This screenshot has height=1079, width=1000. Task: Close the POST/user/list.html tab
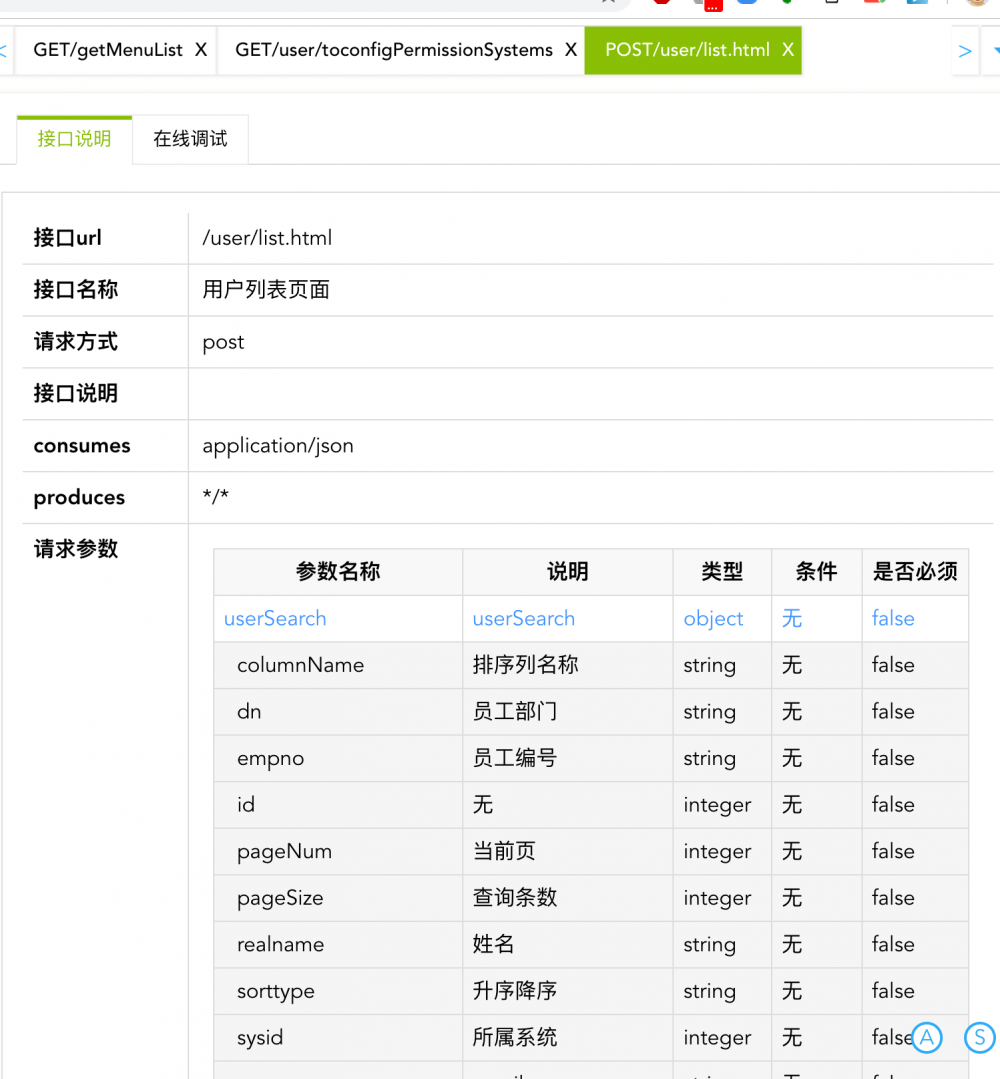(786, 49)
